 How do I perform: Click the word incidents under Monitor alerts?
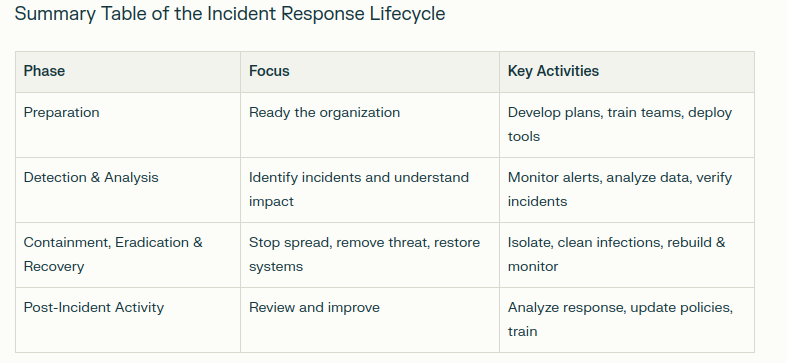pyautogui.click(x=537, y=201)
